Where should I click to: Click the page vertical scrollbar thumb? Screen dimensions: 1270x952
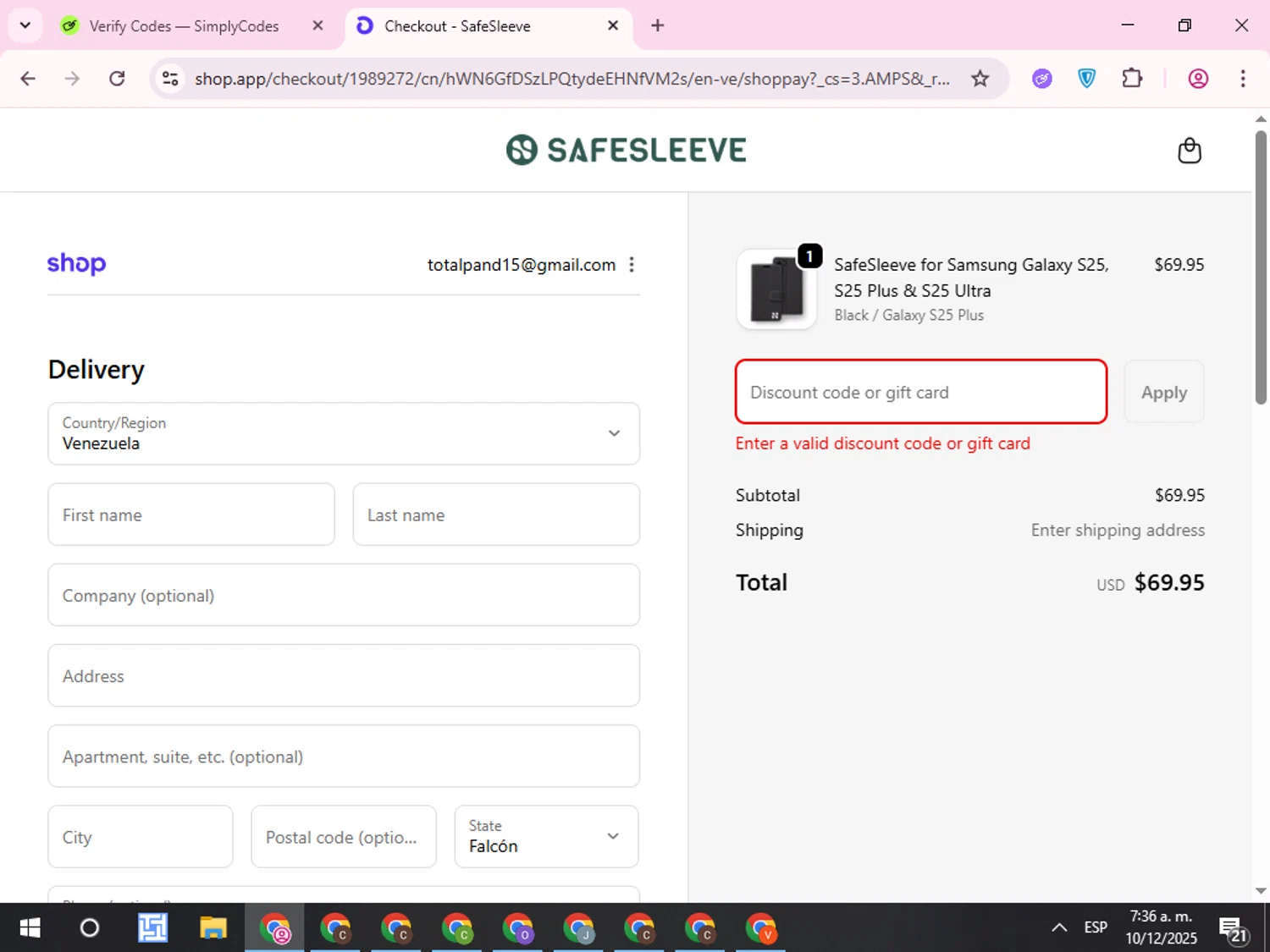coord(1261,267)
